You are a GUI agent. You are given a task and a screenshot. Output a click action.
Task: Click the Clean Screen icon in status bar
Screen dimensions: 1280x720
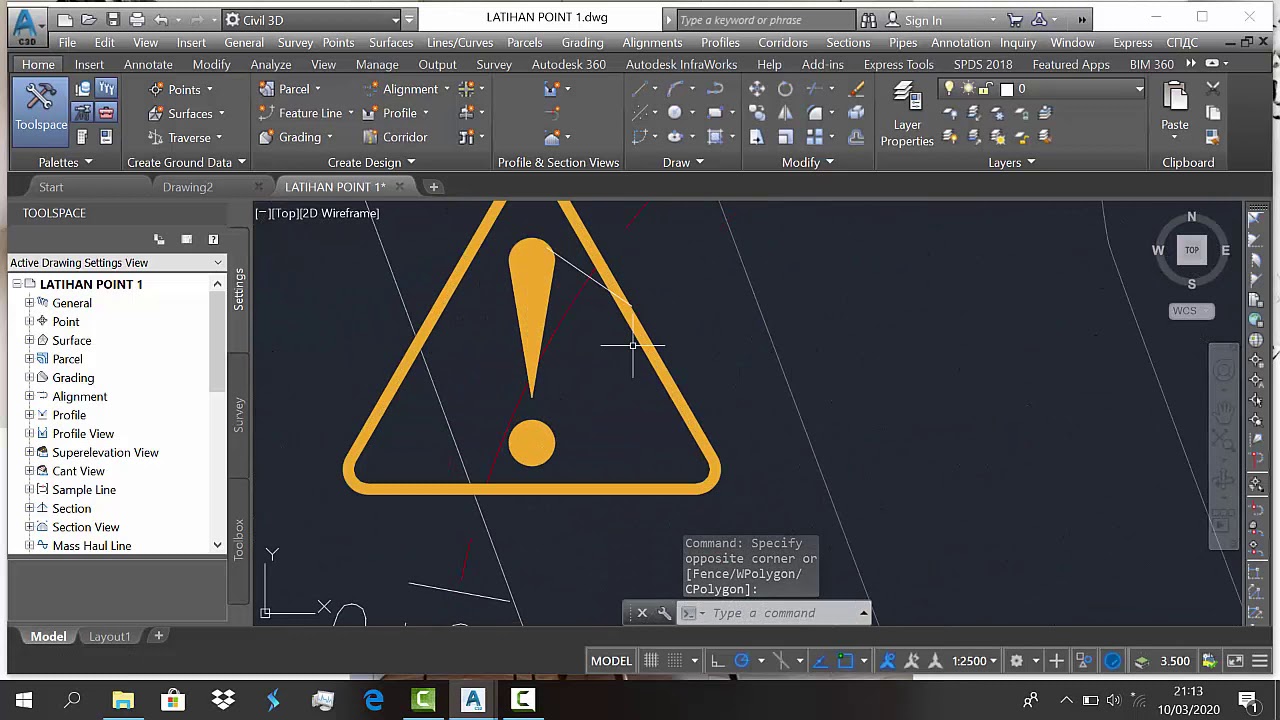[x=1235, y=660]
